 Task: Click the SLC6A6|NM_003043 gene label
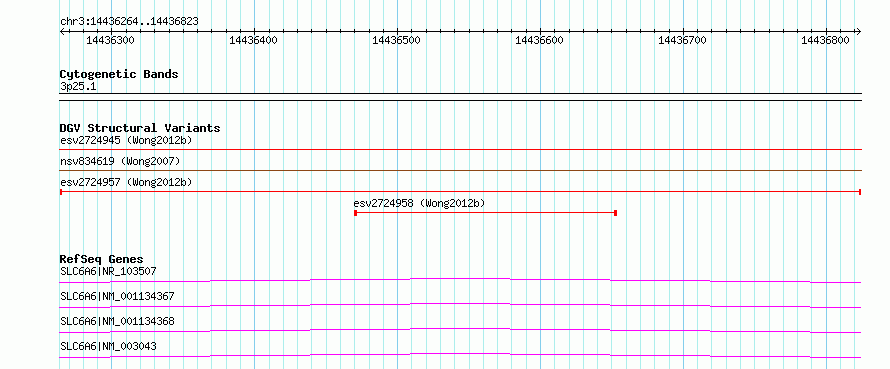(x=108, y=346)
